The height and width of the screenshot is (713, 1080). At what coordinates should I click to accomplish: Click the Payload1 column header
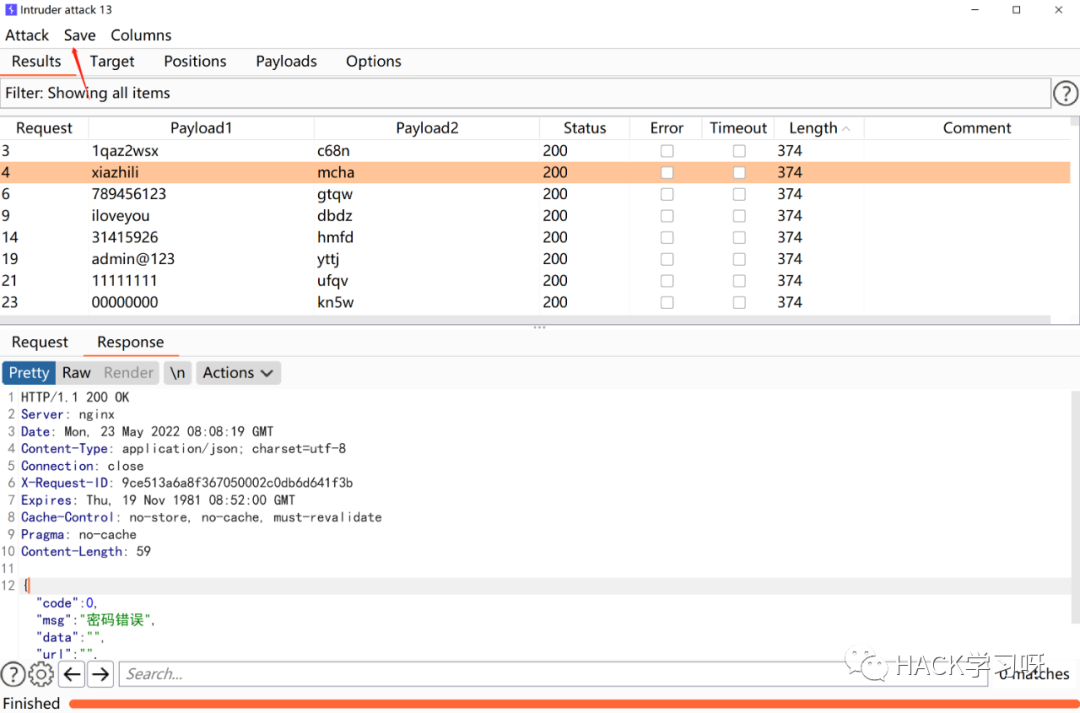point(201,128)
